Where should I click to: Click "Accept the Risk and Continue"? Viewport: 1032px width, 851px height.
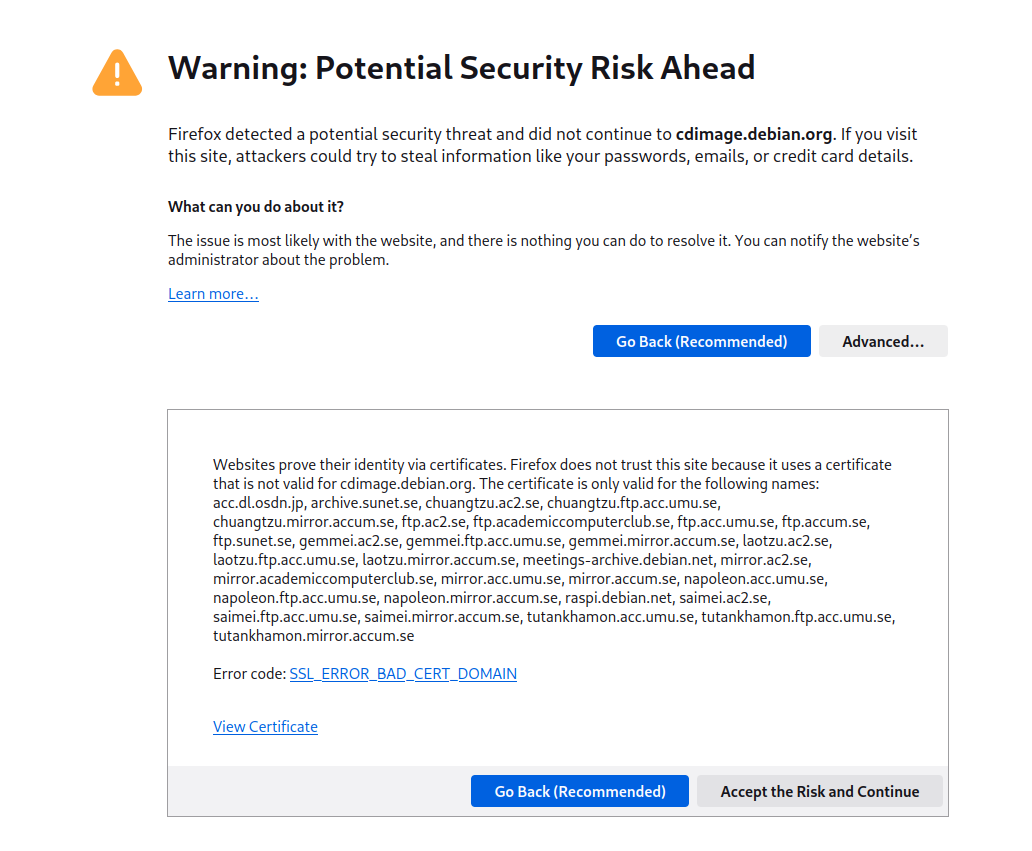[x=819, y=792]
